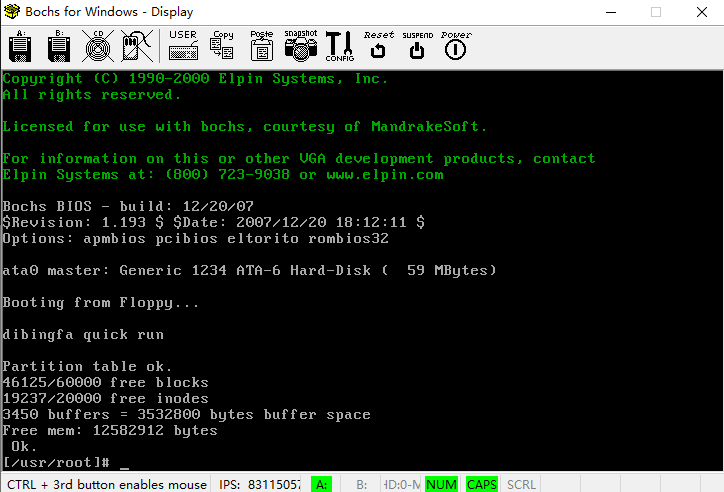Viewport: 724px width, 492px height.
Task: Click 'Licensed for use with bochs' line
Action: pyautogui.click(x=245, y=127)
